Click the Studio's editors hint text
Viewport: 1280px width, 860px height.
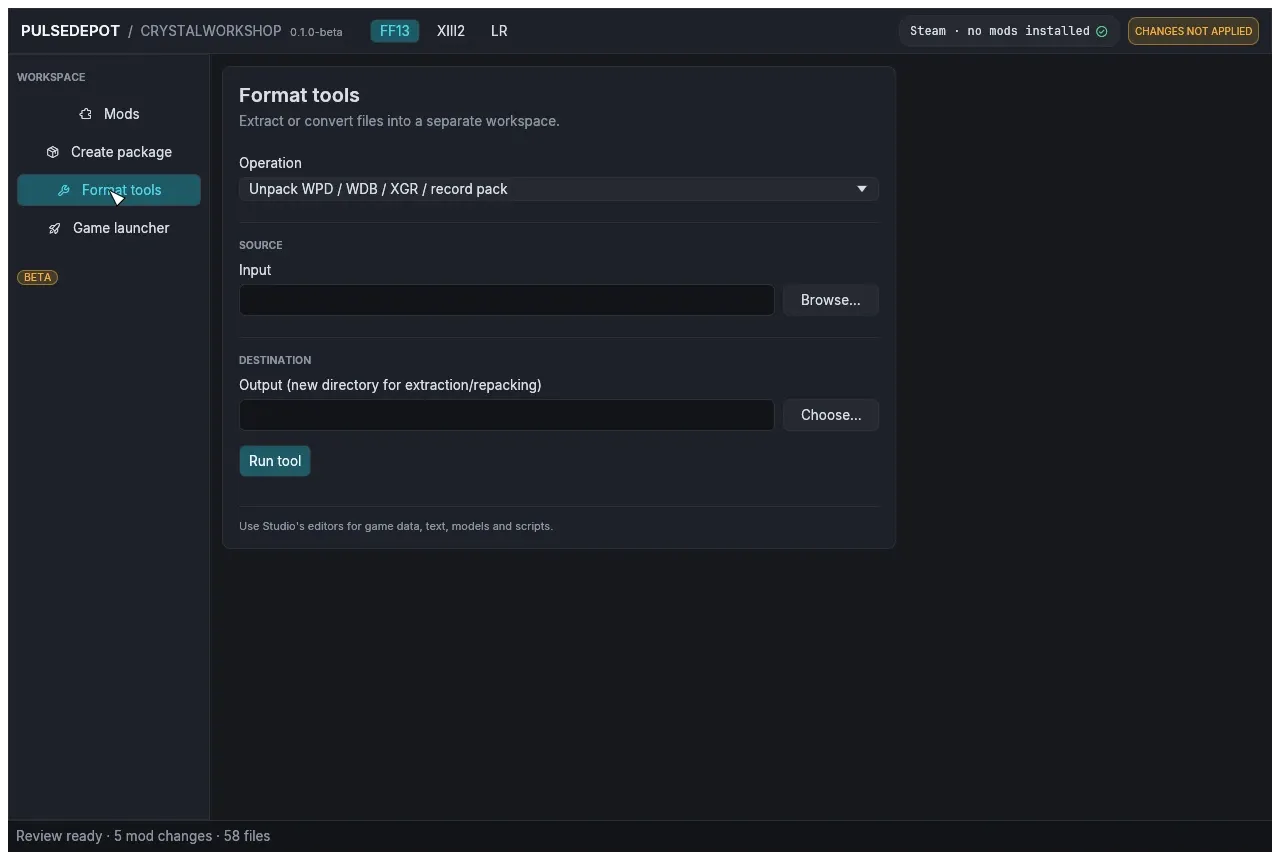point(396,526)
